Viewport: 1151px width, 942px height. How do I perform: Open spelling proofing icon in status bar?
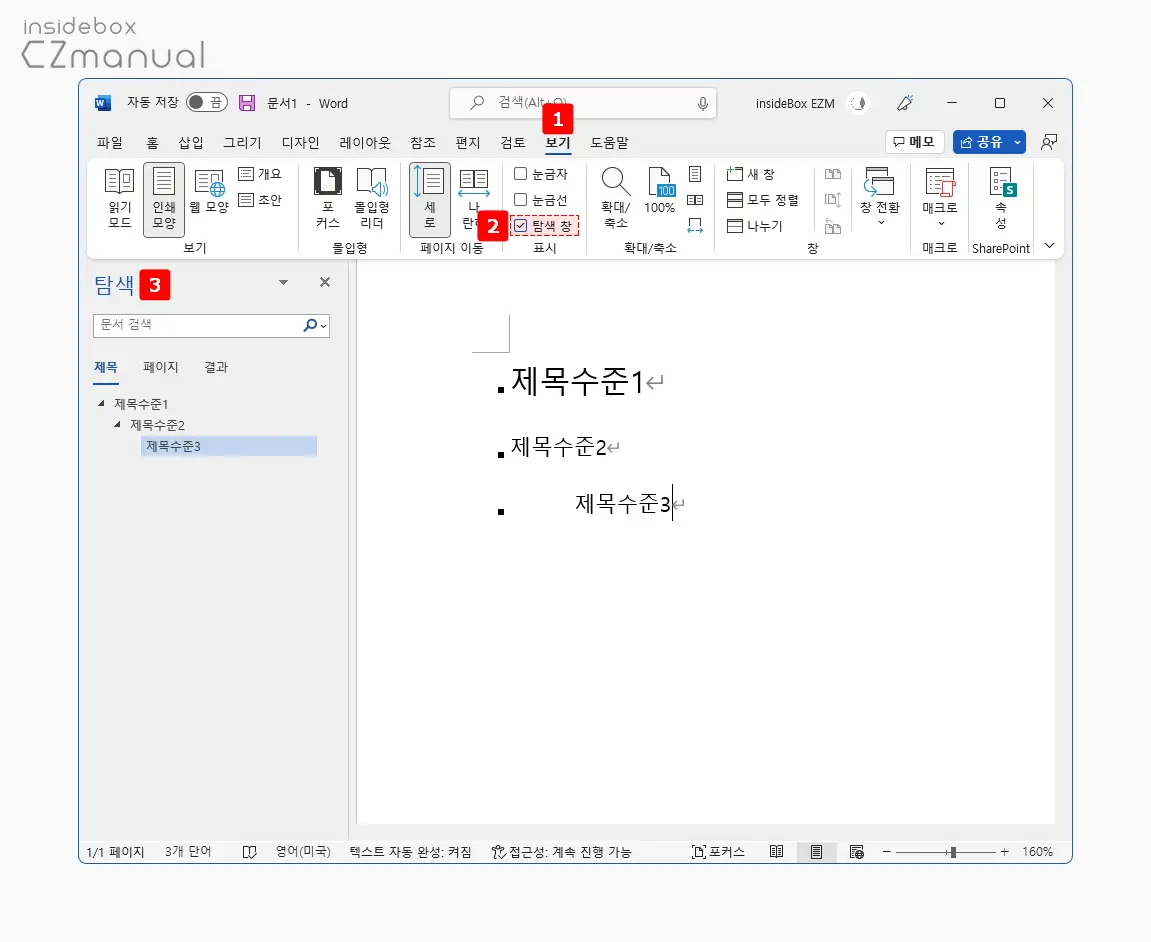point(250,852)
